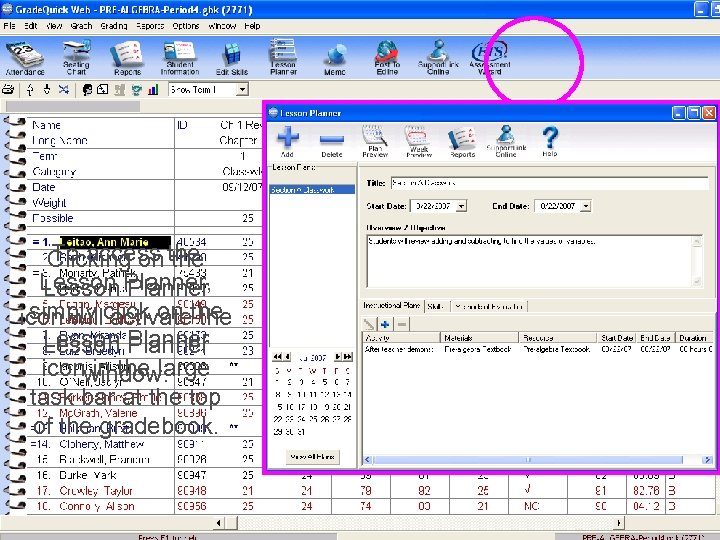Click into the Overview / Objectives text area
Screen dimensions: 720x540
tap(529, 261)
